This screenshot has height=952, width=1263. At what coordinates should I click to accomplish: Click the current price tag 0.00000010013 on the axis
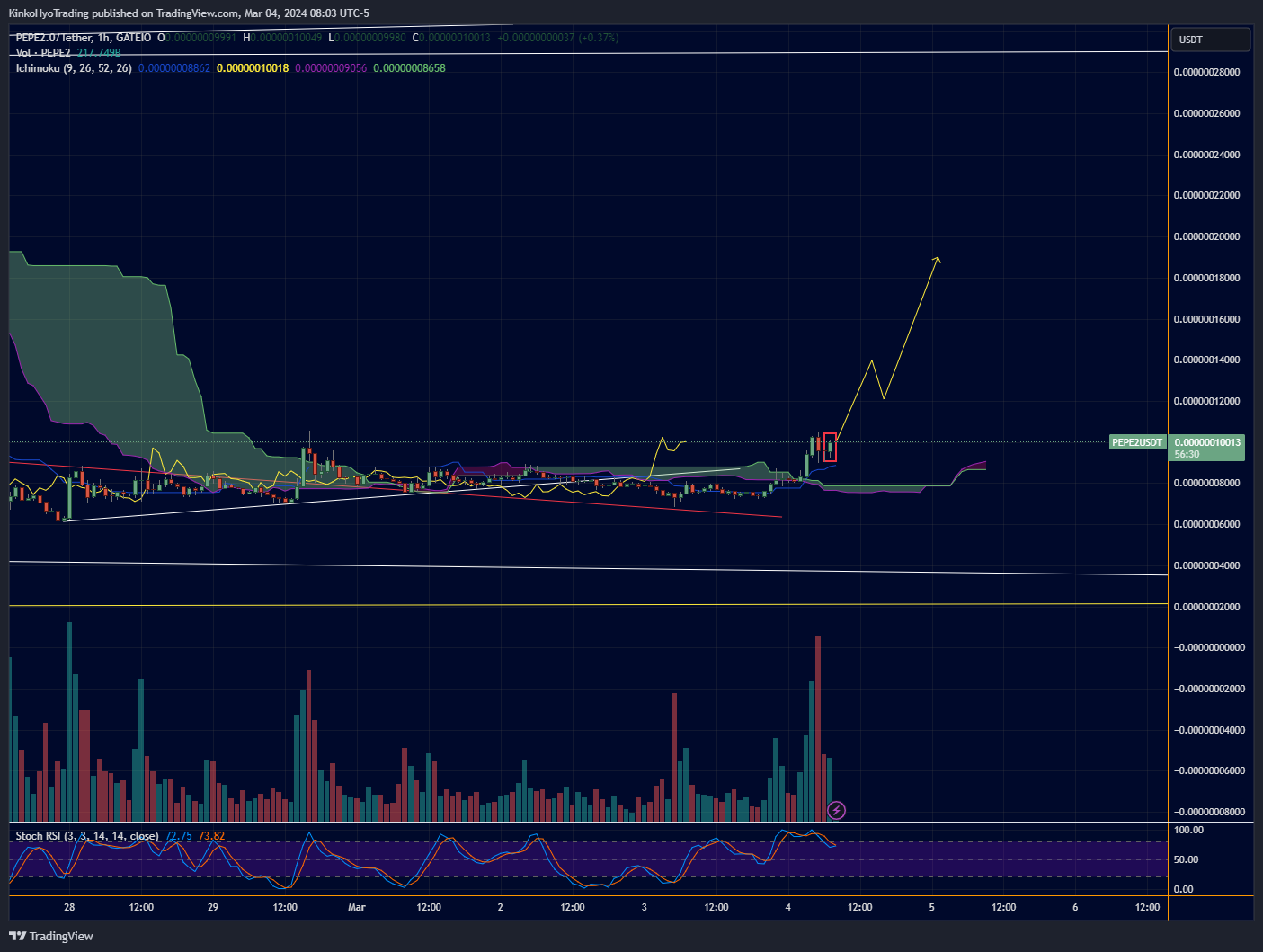pyautogui.click(x=1207, y=442)
